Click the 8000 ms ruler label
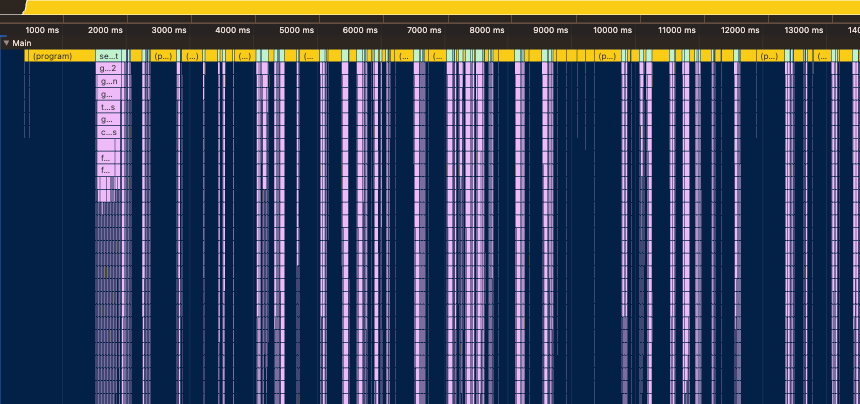 coord(486,31)
